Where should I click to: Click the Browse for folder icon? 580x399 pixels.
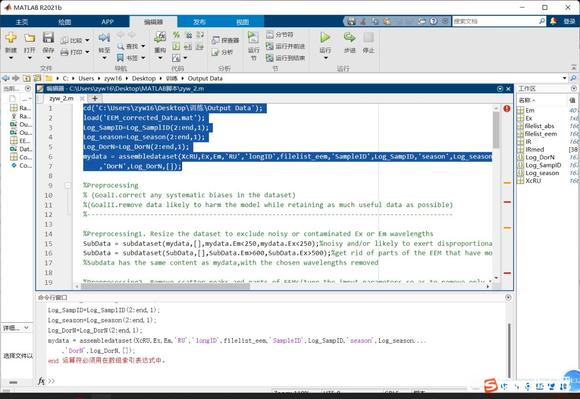point(37,78)
